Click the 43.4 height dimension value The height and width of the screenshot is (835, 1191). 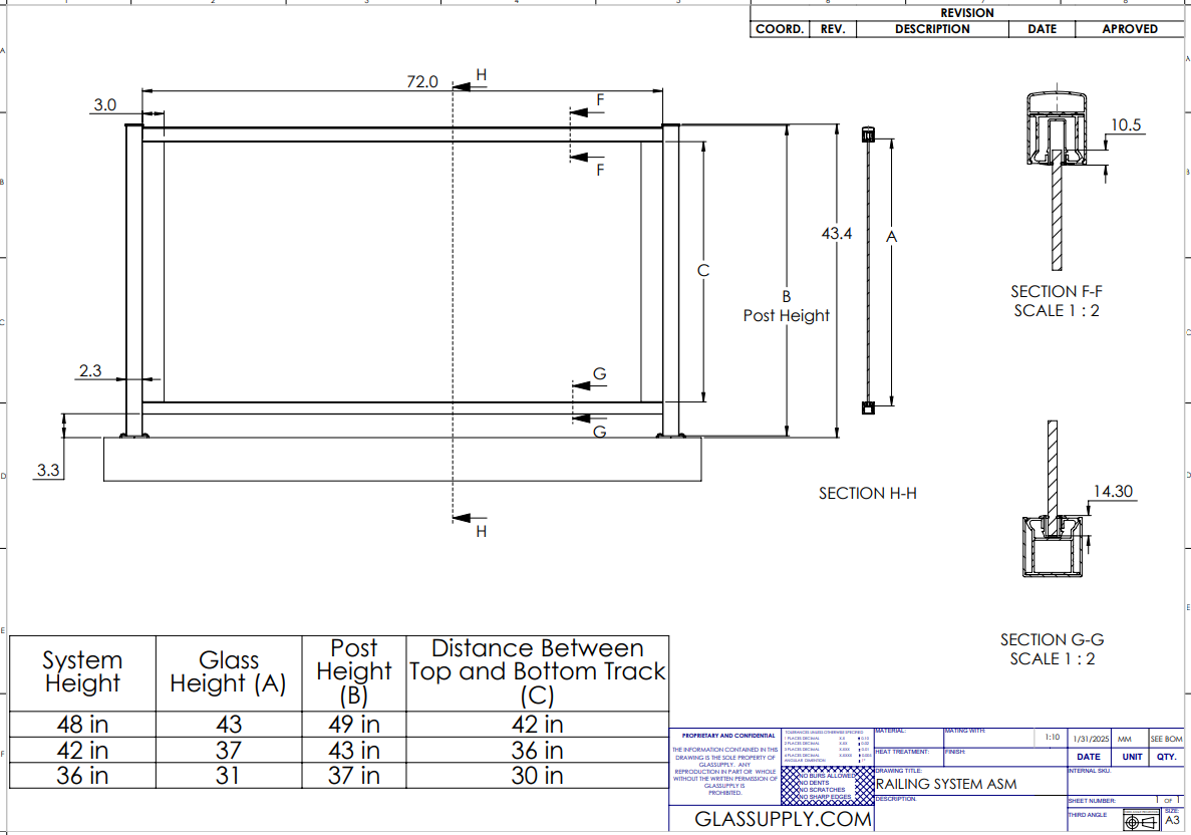(x=836, y=233)
